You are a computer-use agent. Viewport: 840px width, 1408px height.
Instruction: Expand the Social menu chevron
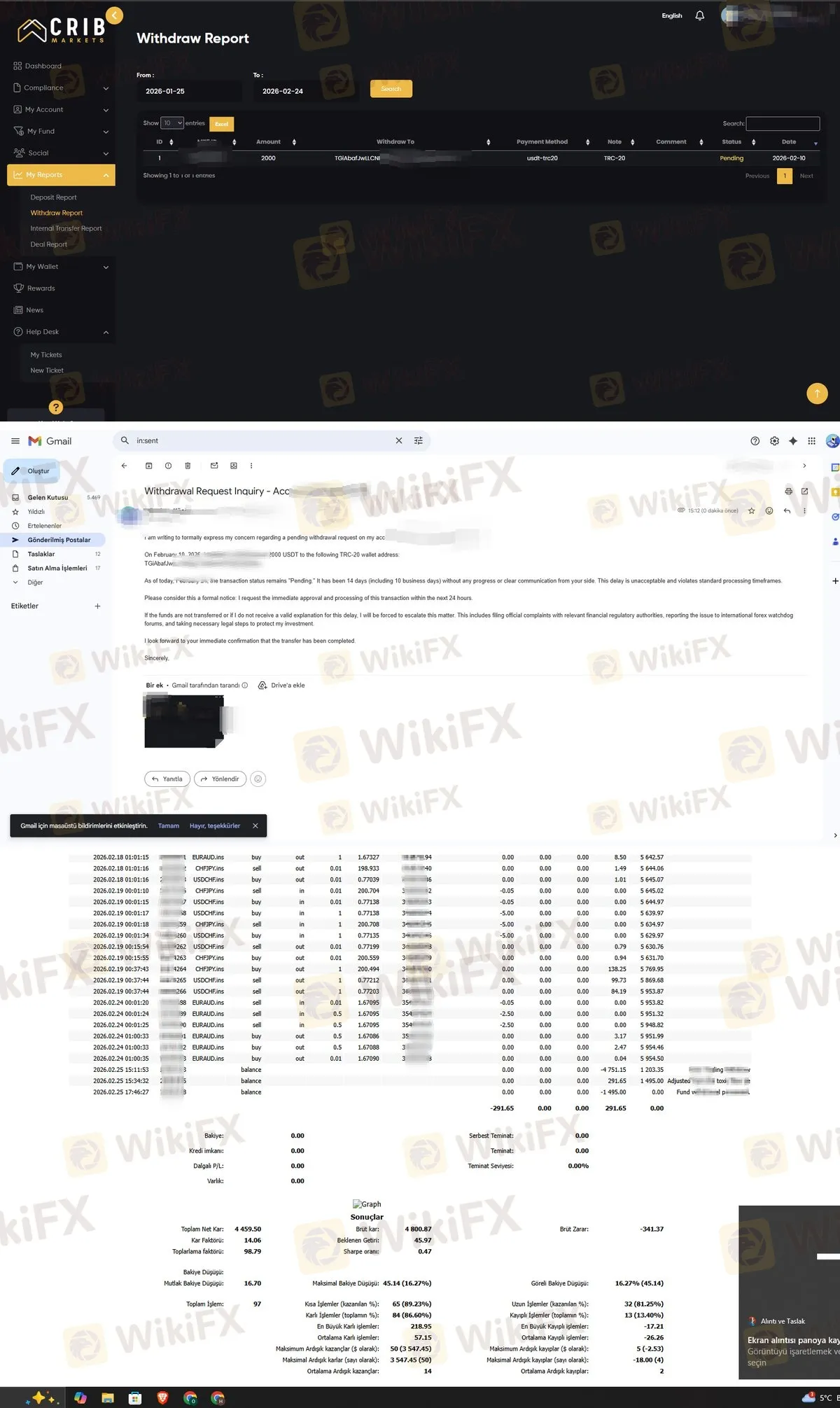pos(106,153)
